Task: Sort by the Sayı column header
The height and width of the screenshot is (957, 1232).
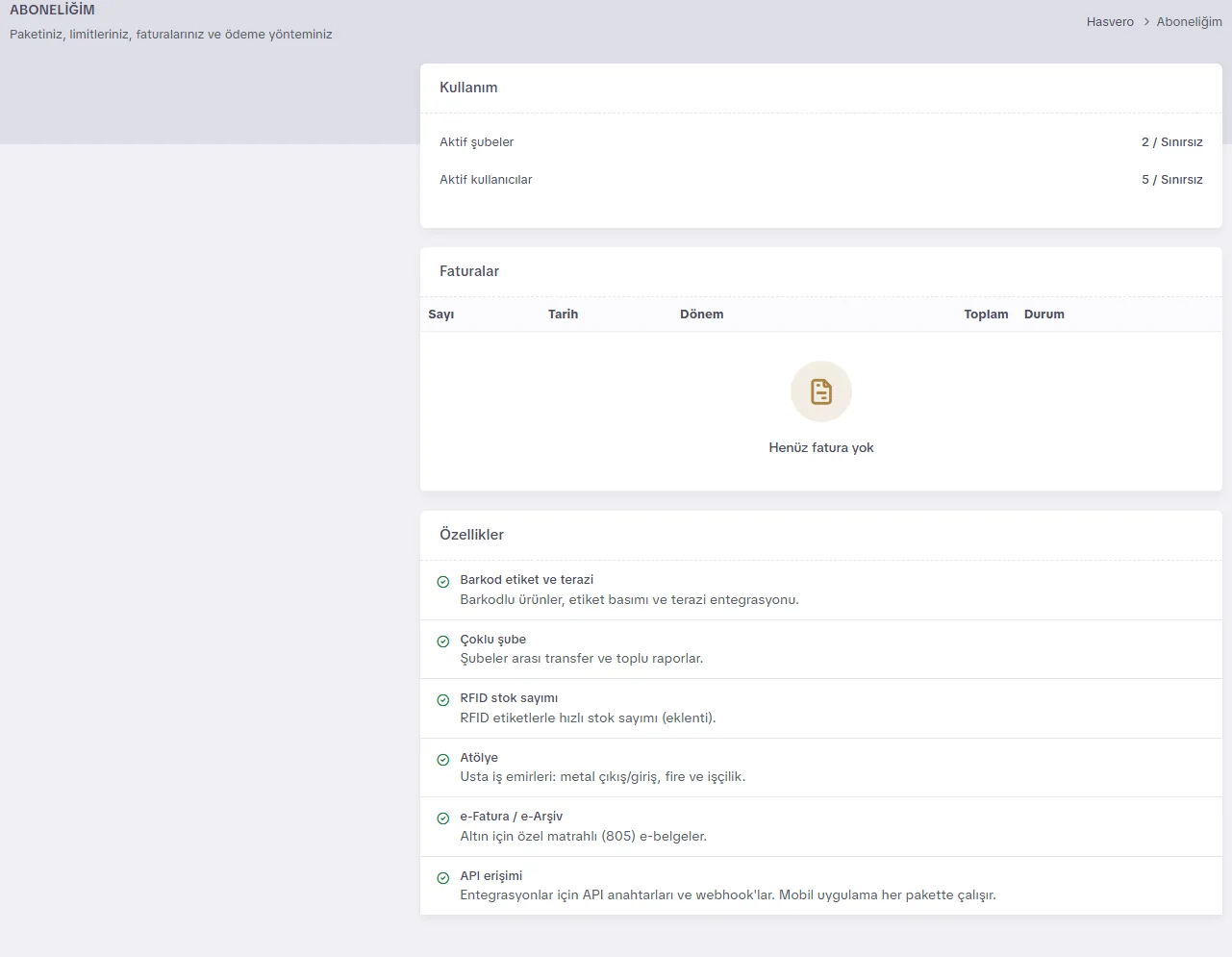Action: [441, 315]
